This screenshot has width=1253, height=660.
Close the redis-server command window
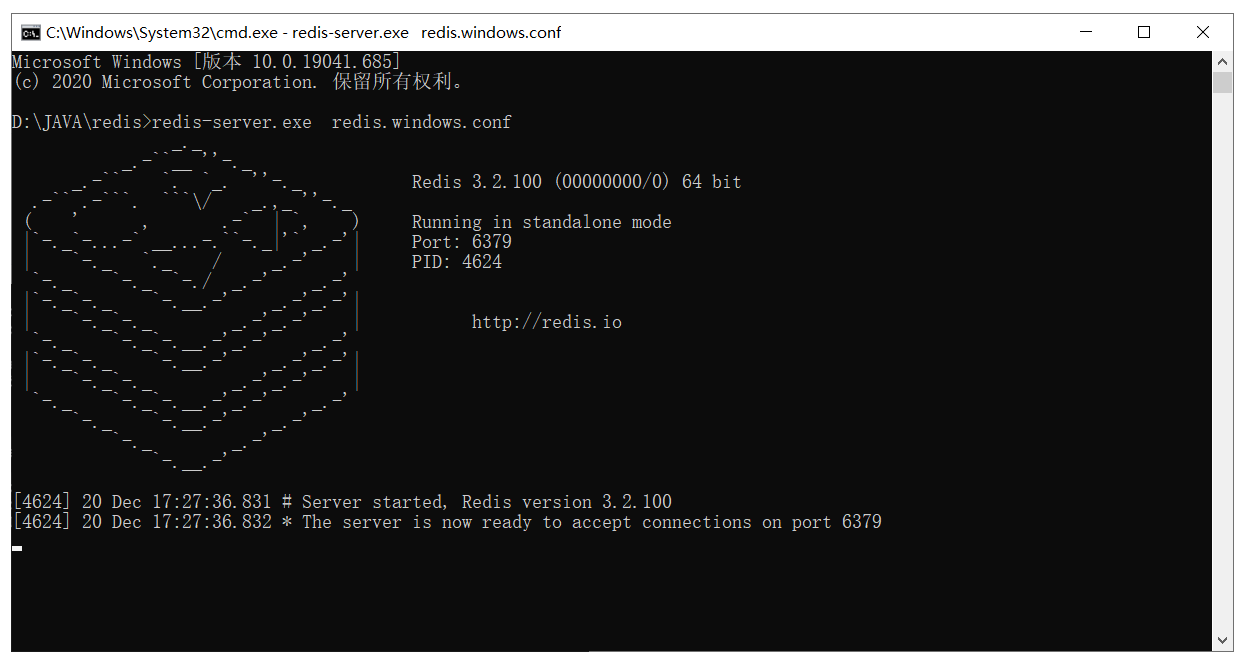click(1203, 32)
